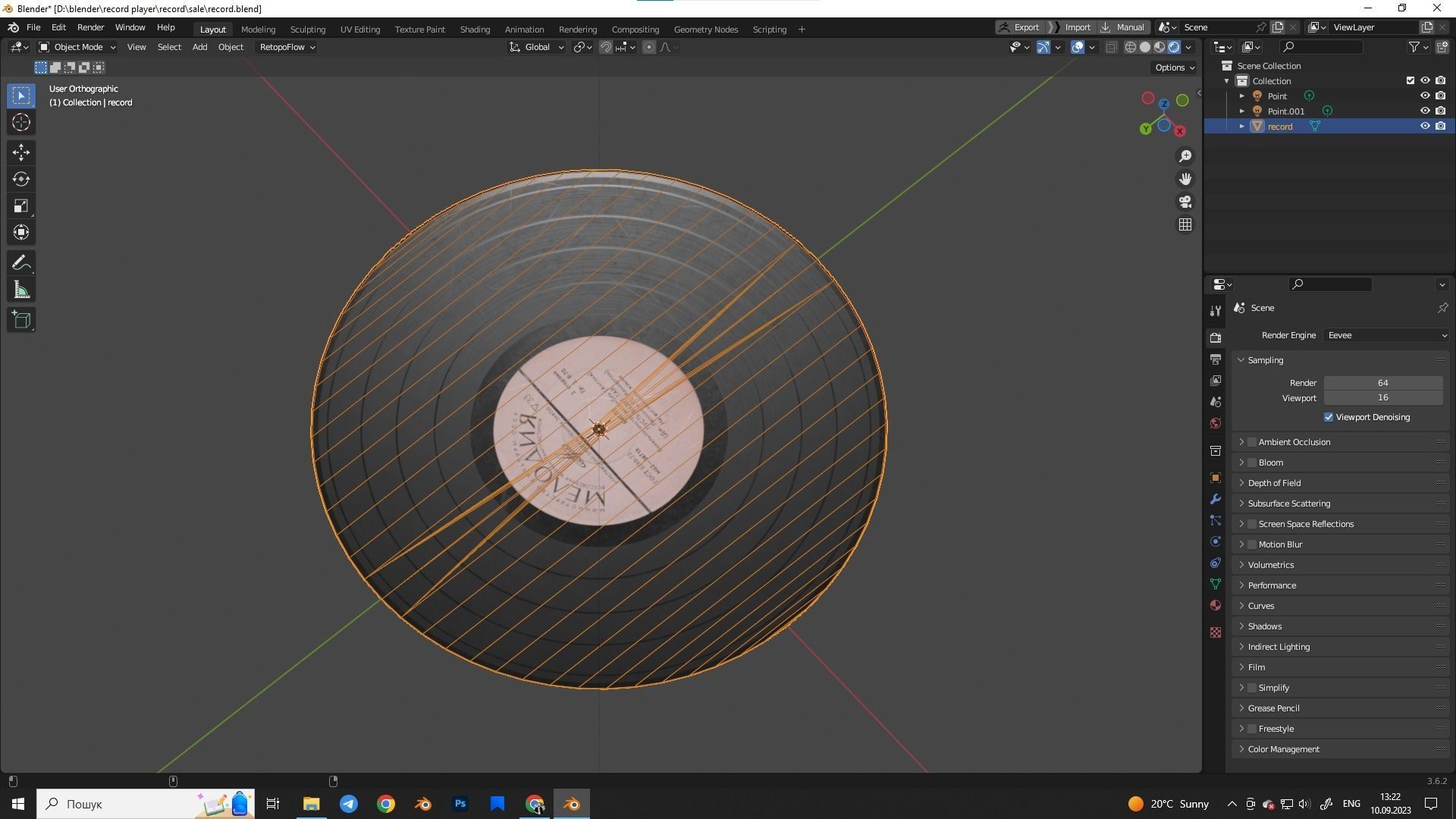Image resolution: width=1456 pixels, height=819 pixels.
Task: Open the Particles properties tab
Action: tap(1216, 520)
